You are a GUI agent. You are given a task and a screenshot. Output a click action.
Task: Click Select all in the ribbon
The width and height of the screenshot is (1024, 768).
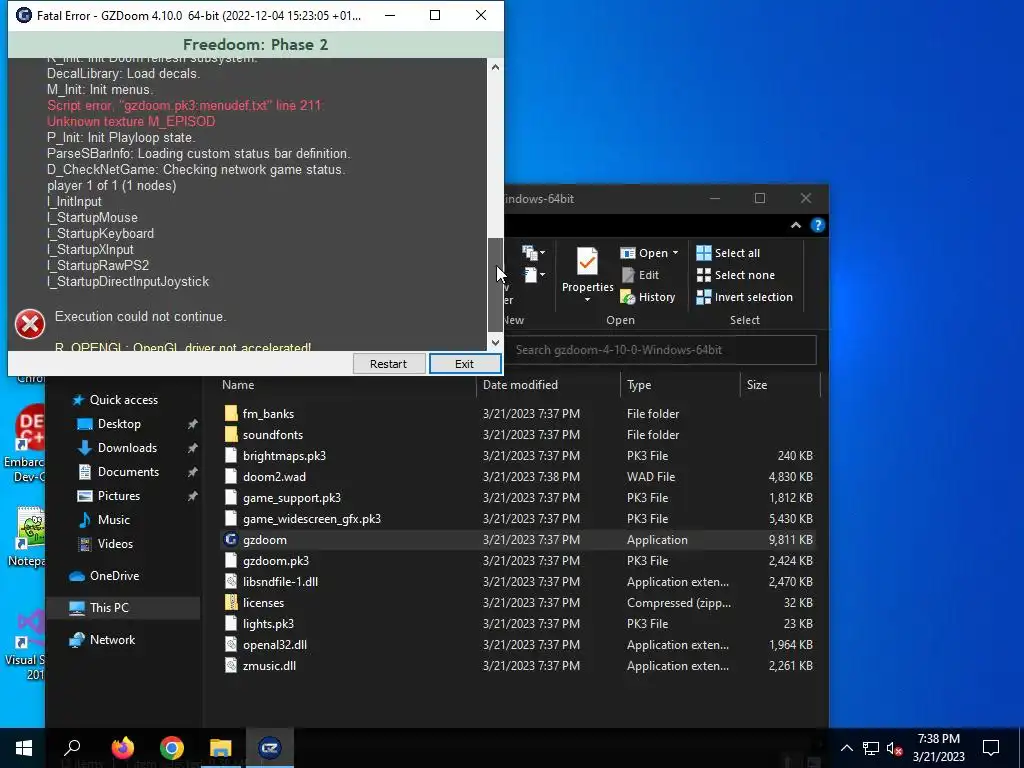click(x=728, y=253)
